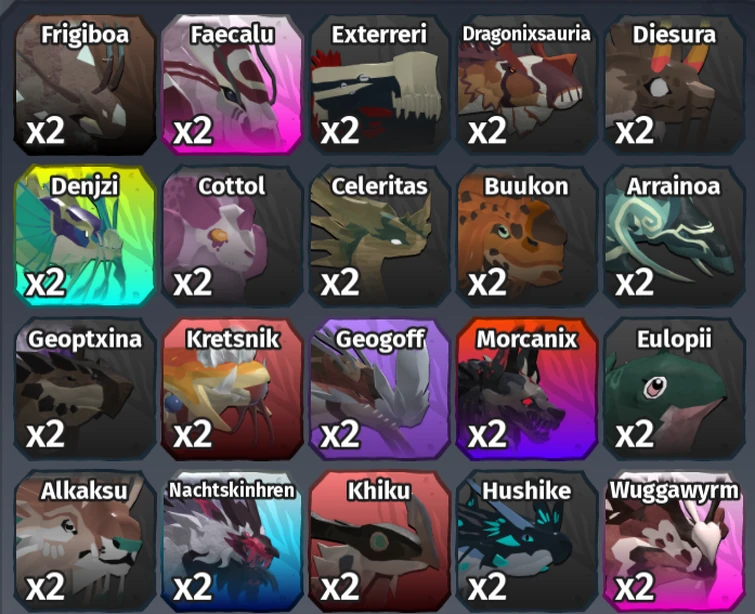The image size is (755, 614).
Task: Select the purple Geogoff creature card
Action: [x=380, y=389]
